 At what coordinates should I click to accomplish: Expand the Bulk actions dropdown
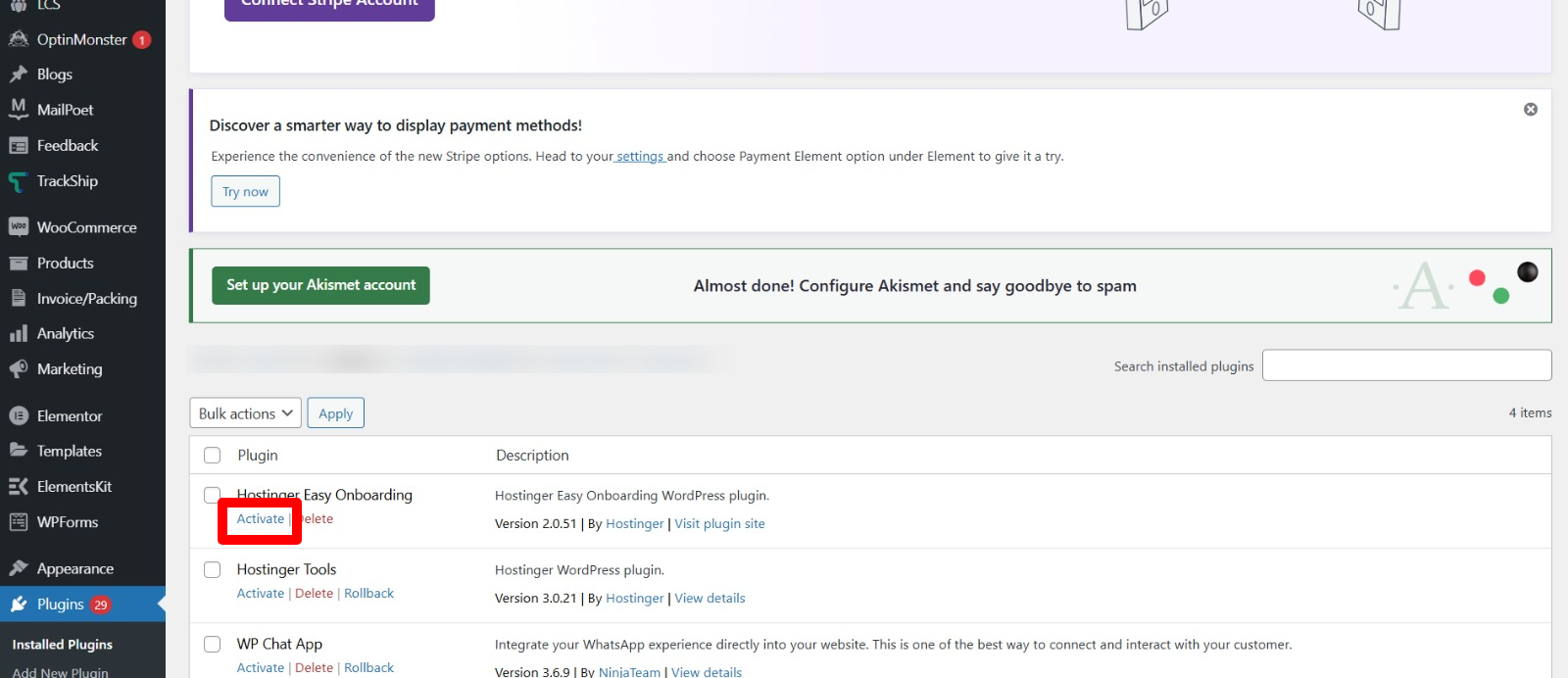pos(245,413)
